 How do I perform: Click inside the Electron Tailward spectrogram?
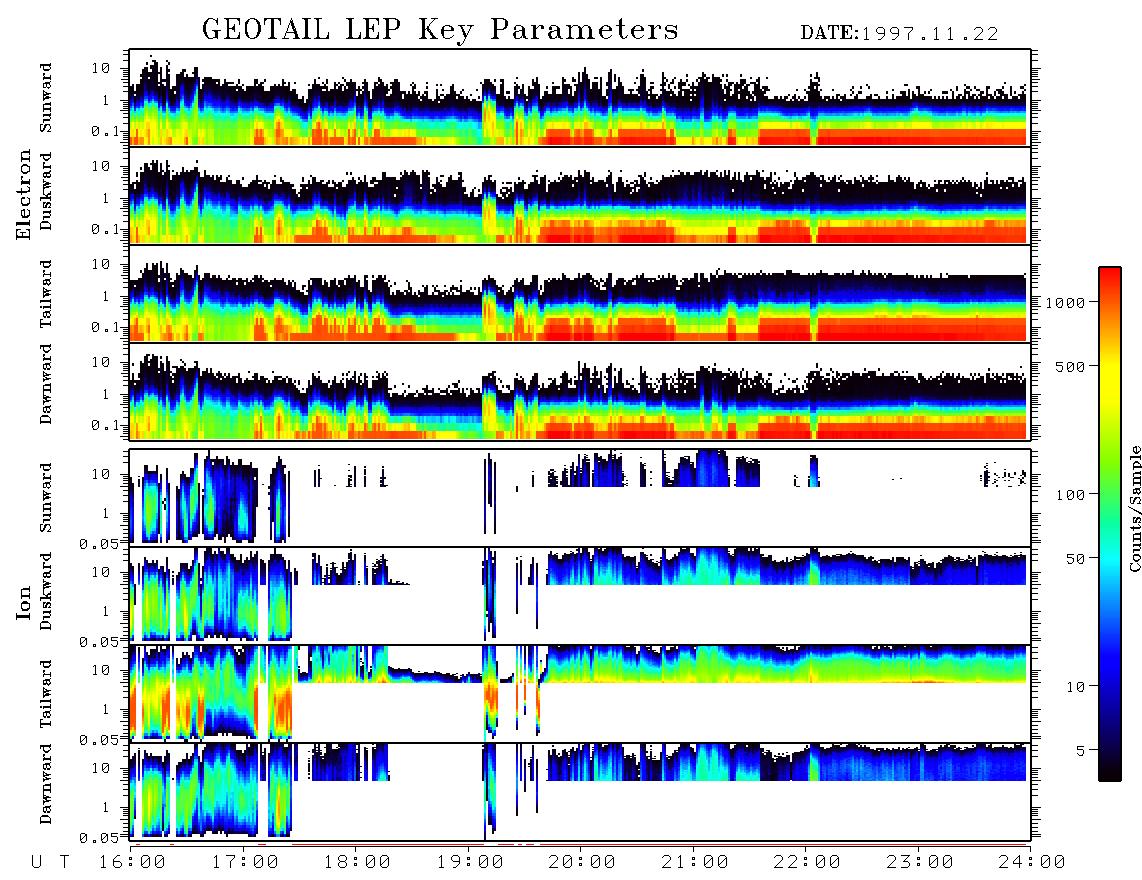pos(580,294)
